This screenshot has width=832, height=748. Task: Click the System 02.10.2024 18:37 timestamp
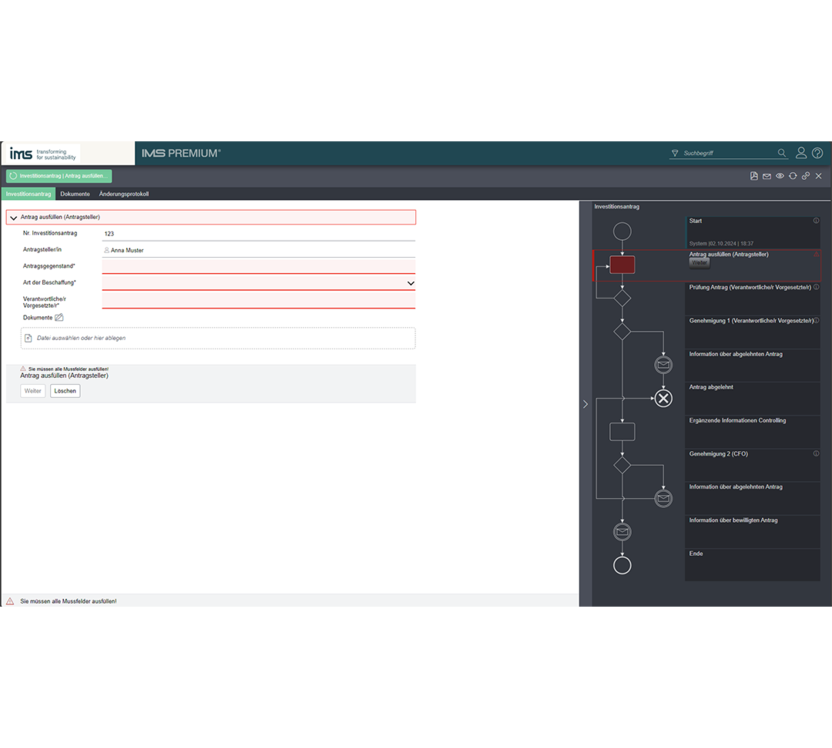(721, 243)
